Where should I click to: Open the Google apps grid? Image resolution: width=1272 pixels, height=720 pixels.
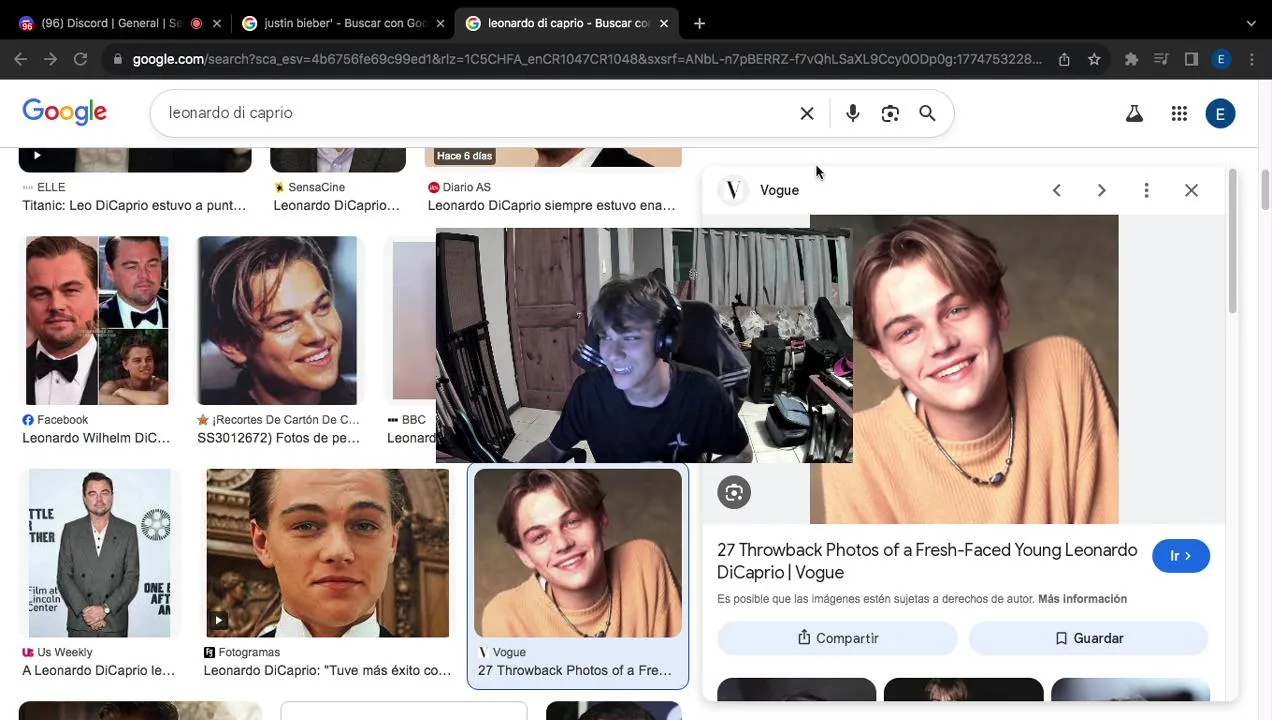click(1179, 113)
